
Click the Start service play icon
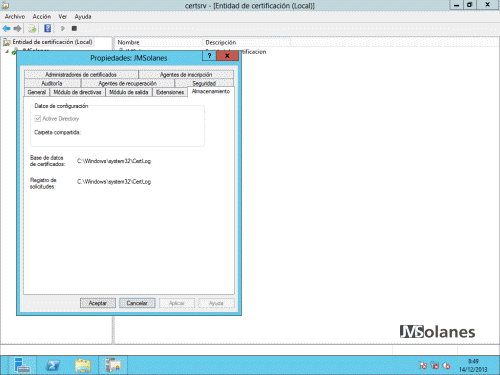point(63,29)
